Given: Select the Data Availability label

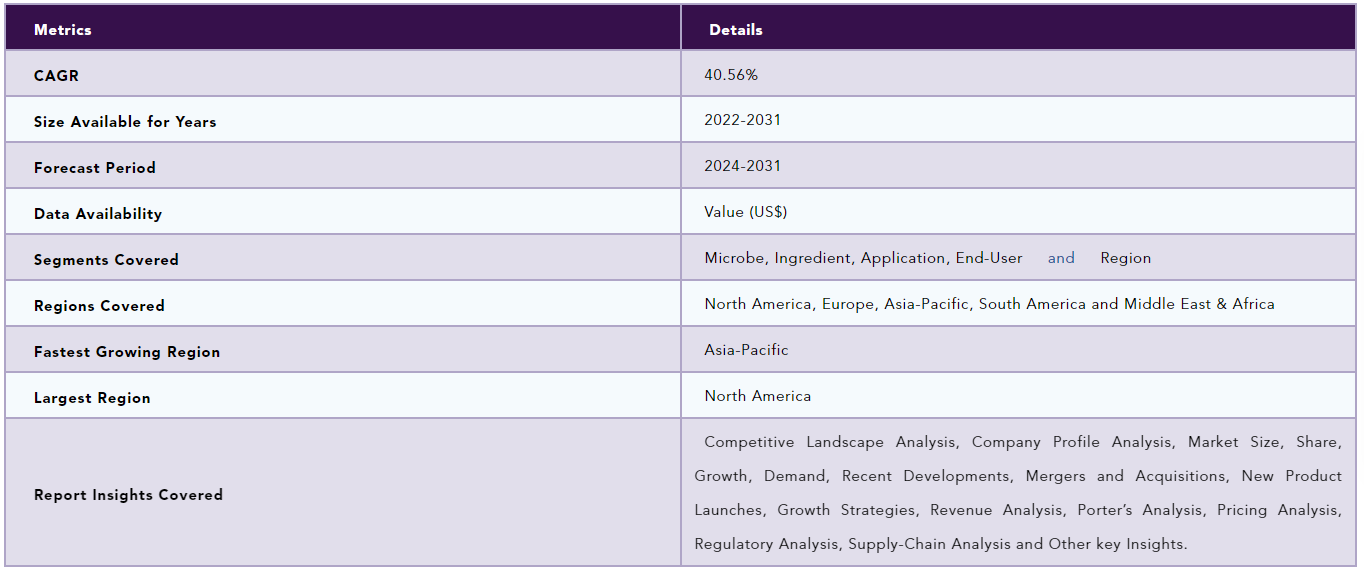Looking at the screenshot, I should pos(98,214).
